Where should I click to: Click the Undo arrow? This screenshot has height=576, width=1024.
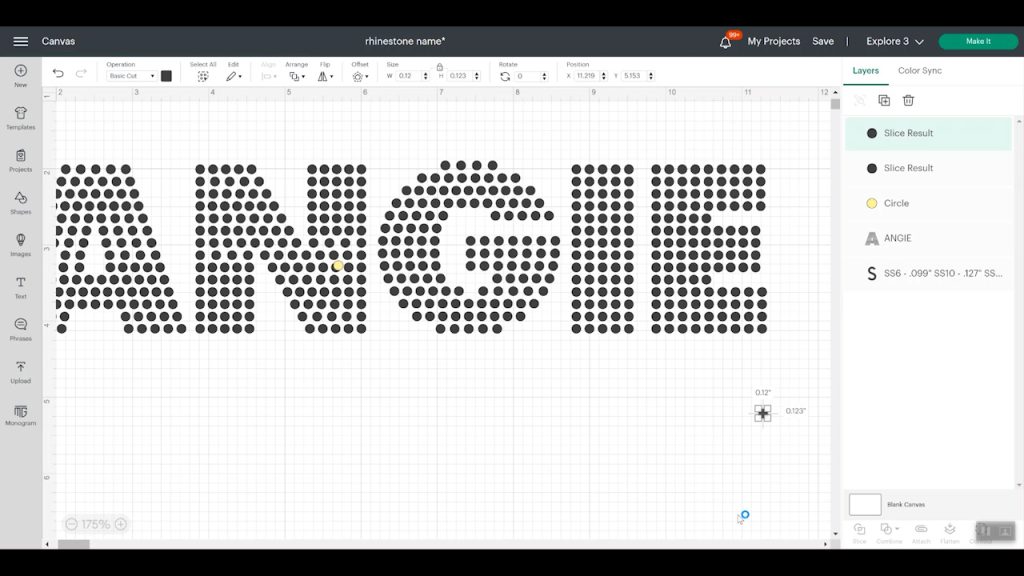pos(58,73)
